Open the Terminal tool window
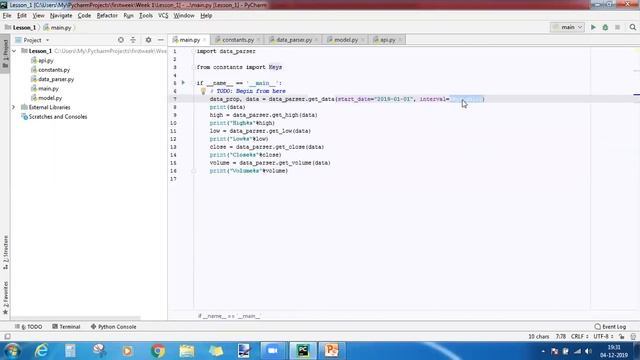Image resolution: width=640 pixels, height=360 pixels. (x=66, y=327)
